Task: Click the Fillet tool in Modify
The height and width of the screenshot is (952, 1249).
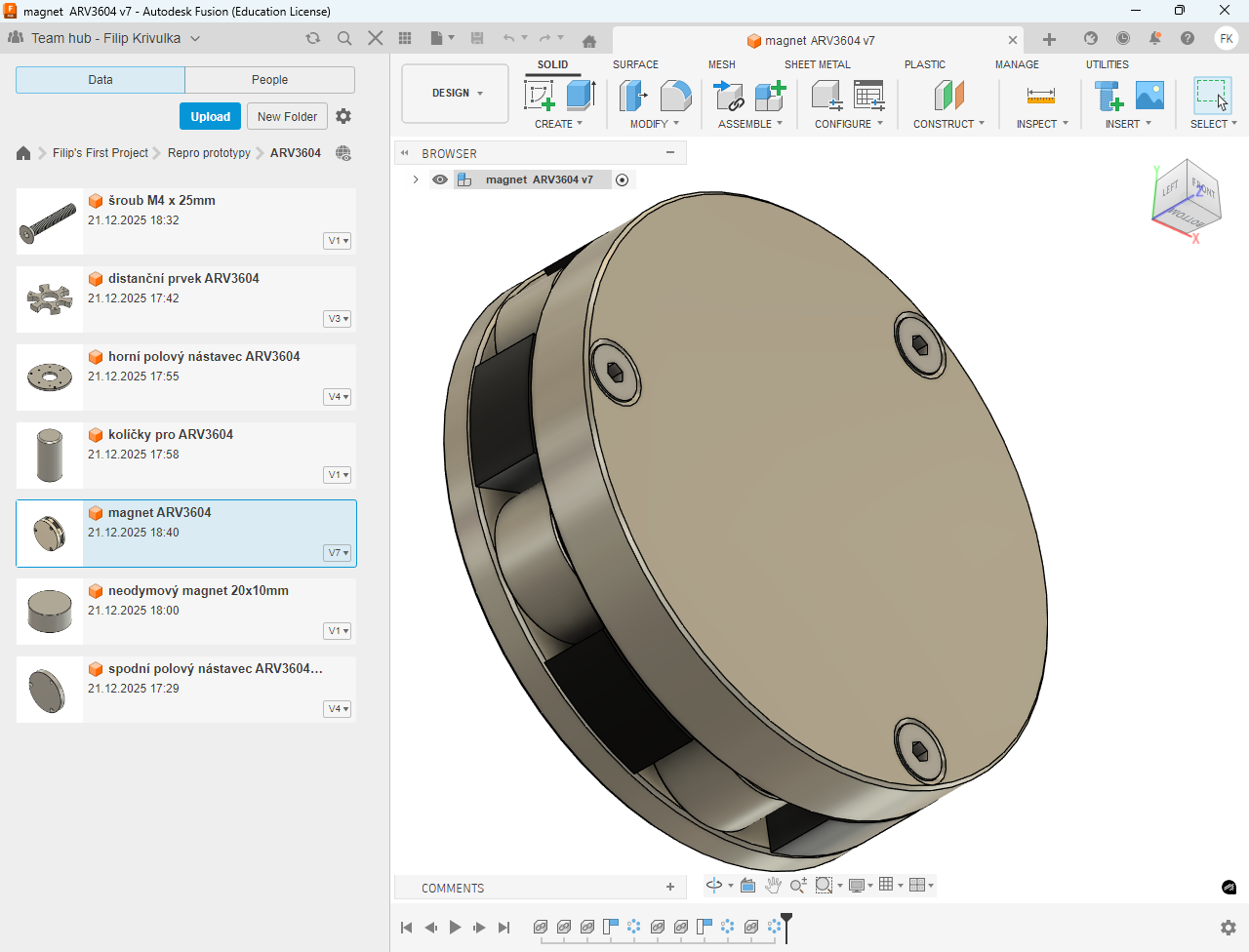Action: (x=675, y=96)
